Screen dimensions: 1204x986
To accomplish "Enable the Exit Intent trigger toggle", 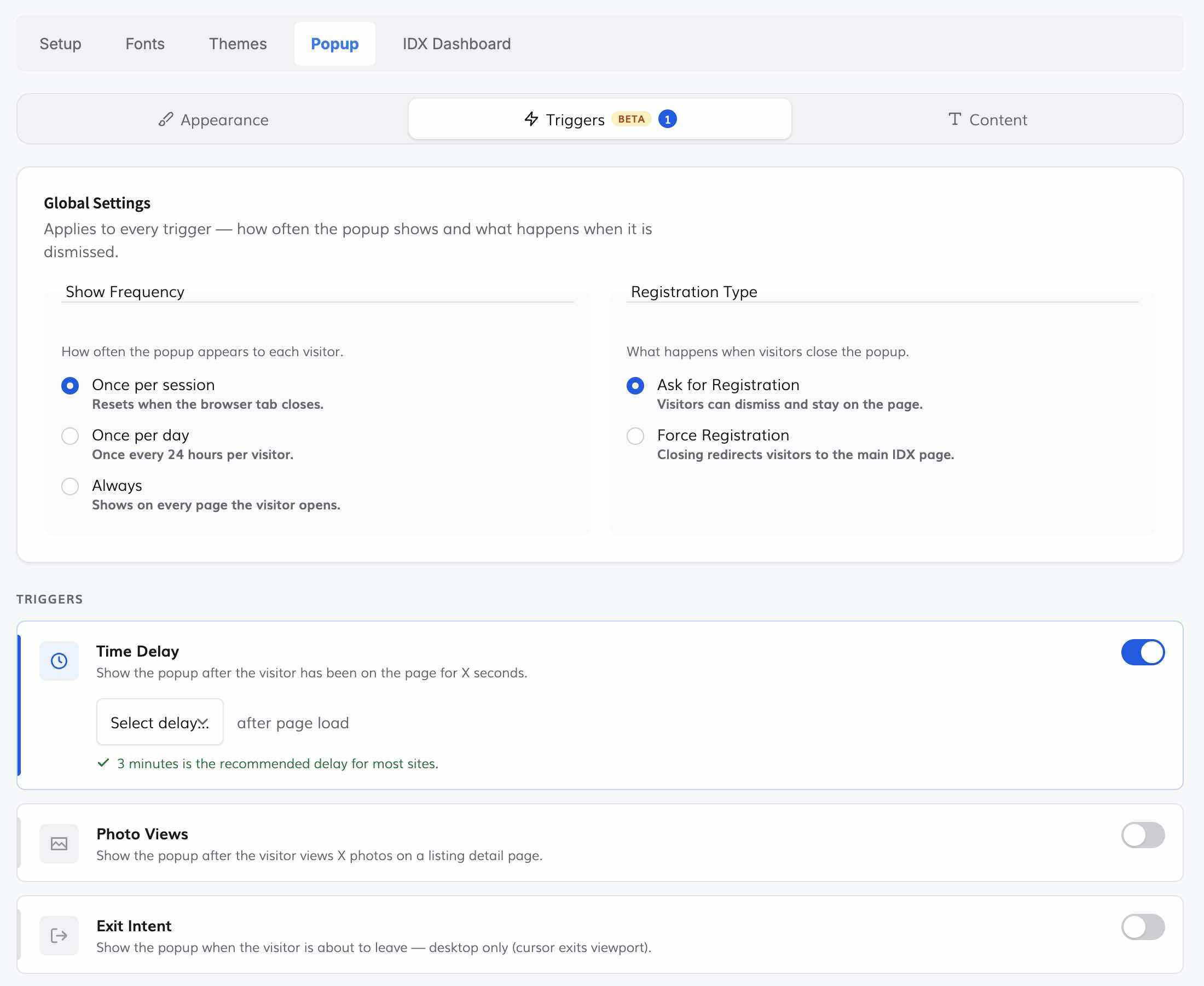I will (x=1143, y=927).
